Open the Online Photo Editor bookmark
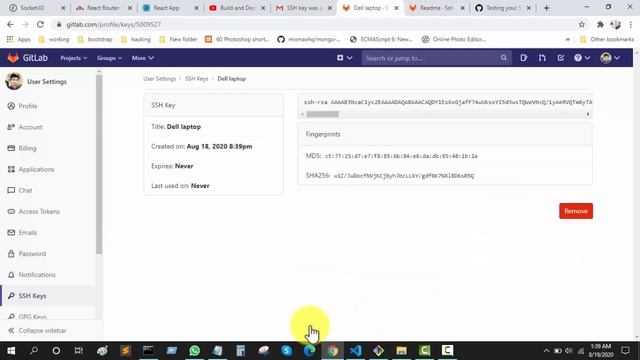The height and width of the screenshot is (360, 640). [454, 40]
